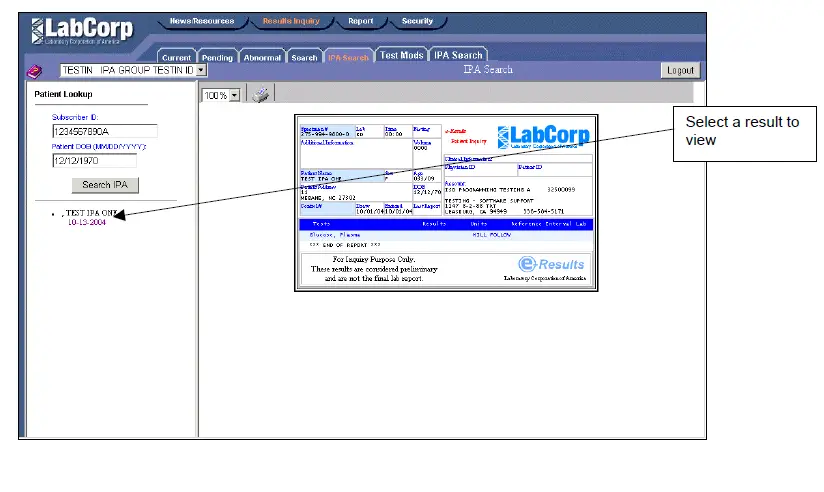
Task: Switch to the Abnormal tab
Action: [x=262, y=57]
